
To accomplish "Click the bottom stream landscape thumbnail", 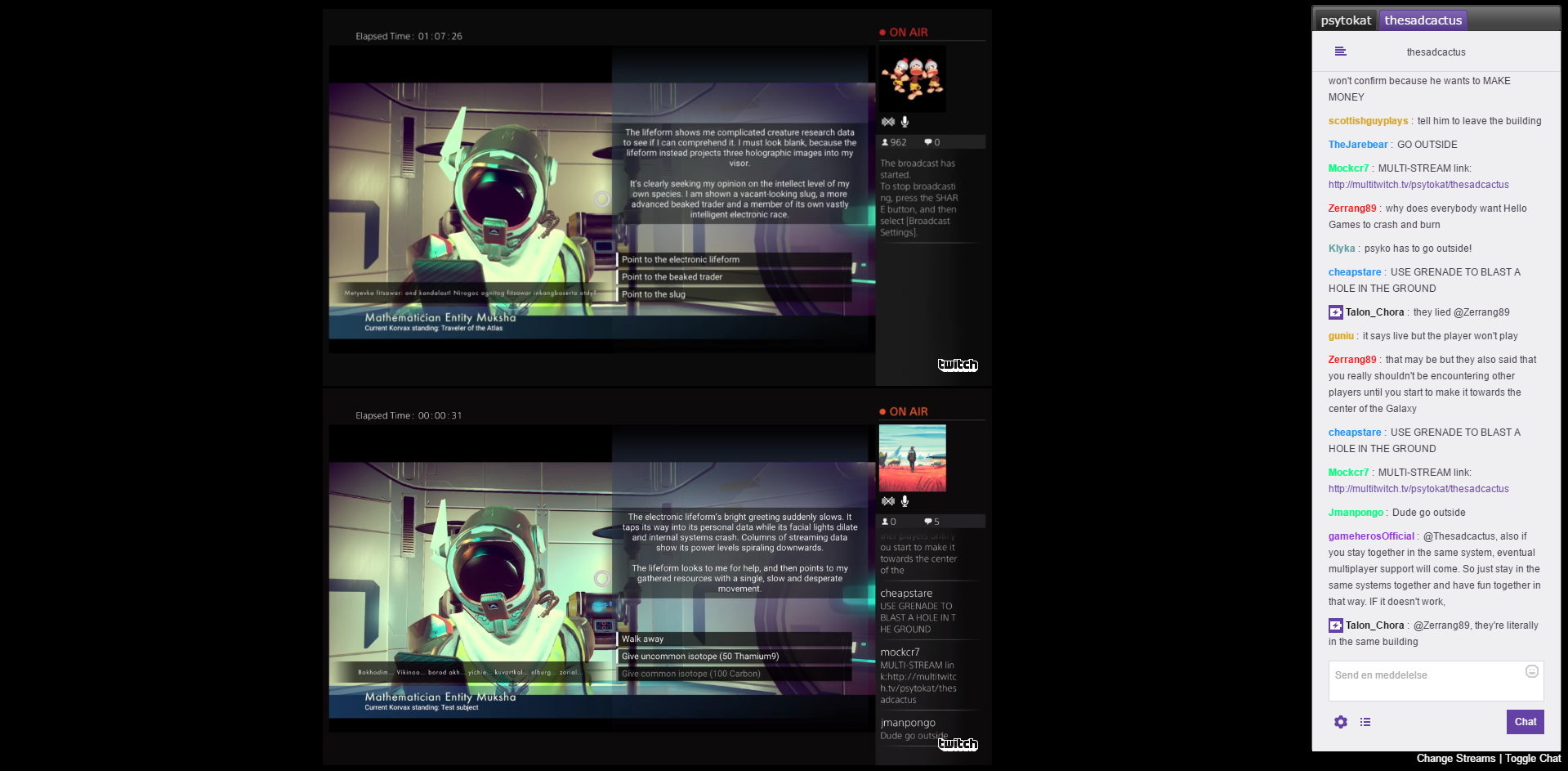I will (913, 458).
